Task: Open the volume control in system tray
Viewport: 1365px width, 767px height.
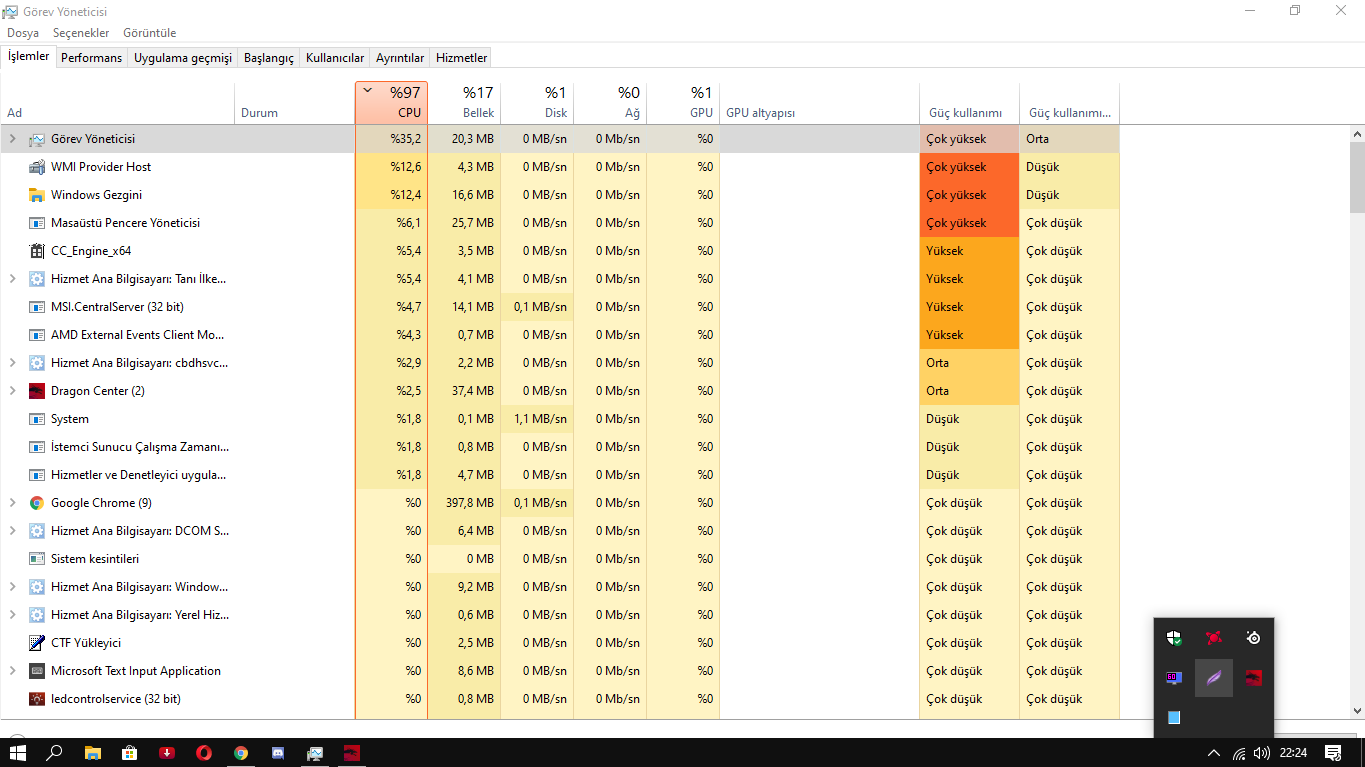Action: (x=1262, y=752)
